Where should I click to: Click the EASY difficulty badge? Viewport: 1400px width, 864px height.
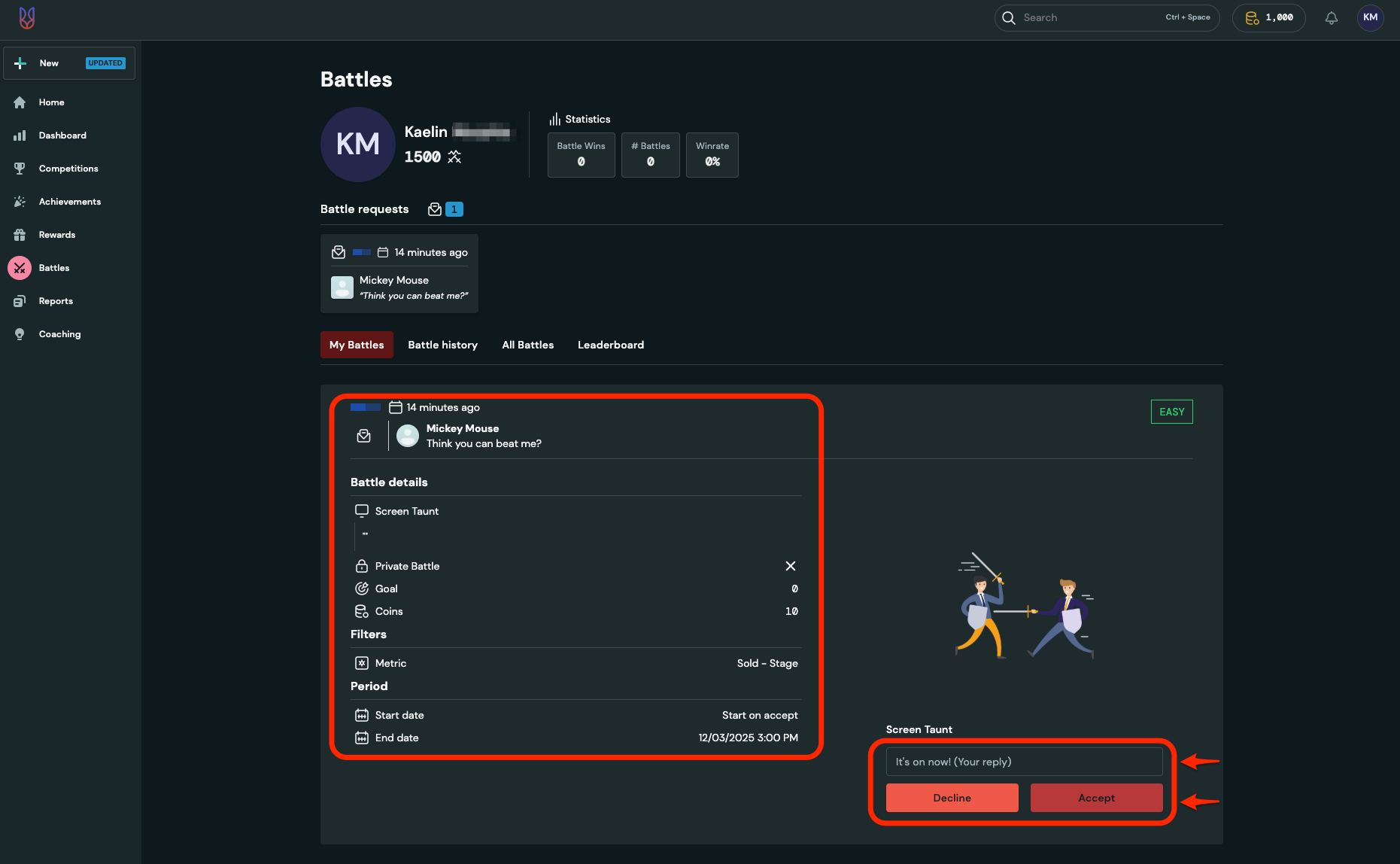(1171, 412)
